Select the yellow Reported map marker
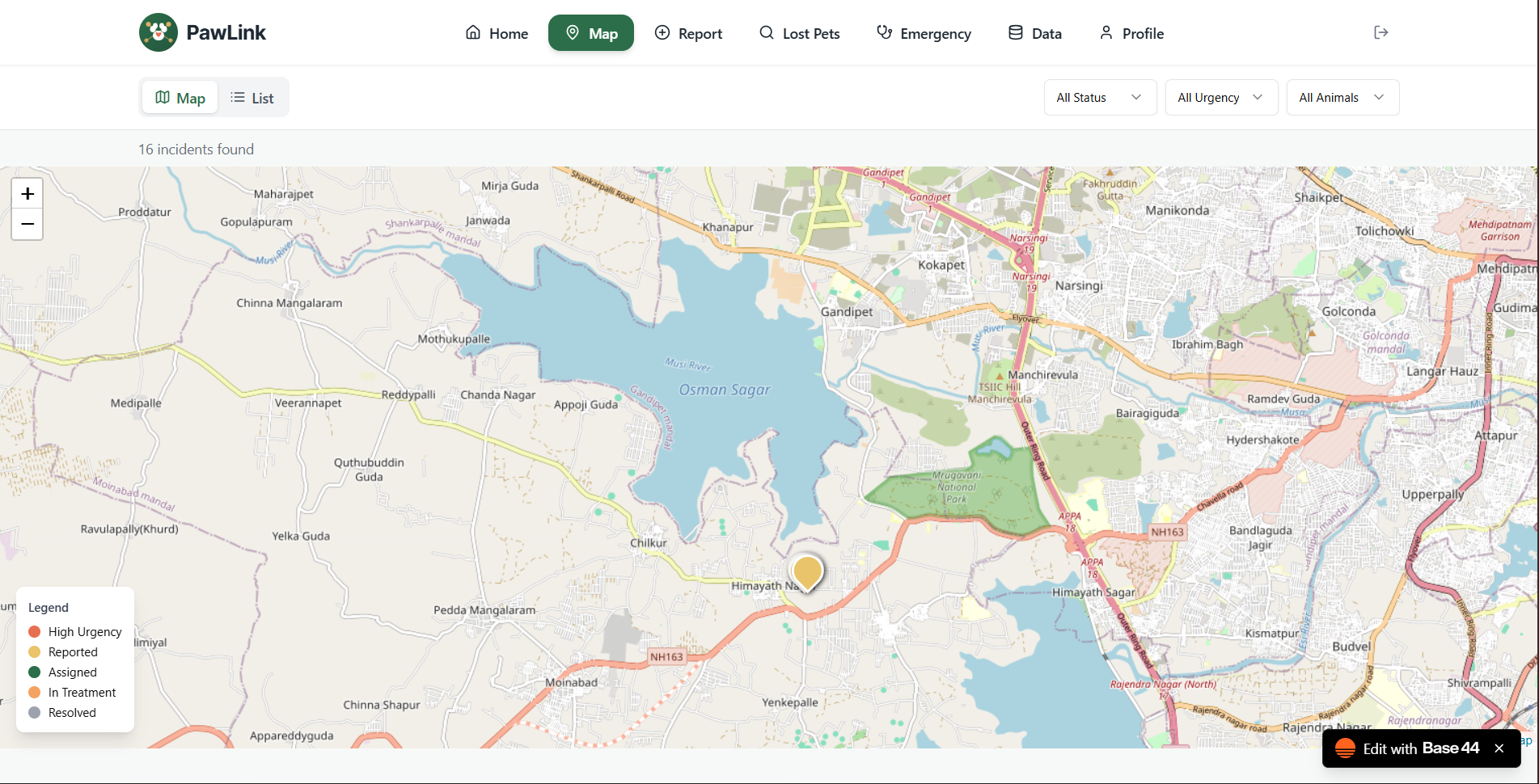The height and width of the screenshot is (784, 1539). click(x=807, y=572)
